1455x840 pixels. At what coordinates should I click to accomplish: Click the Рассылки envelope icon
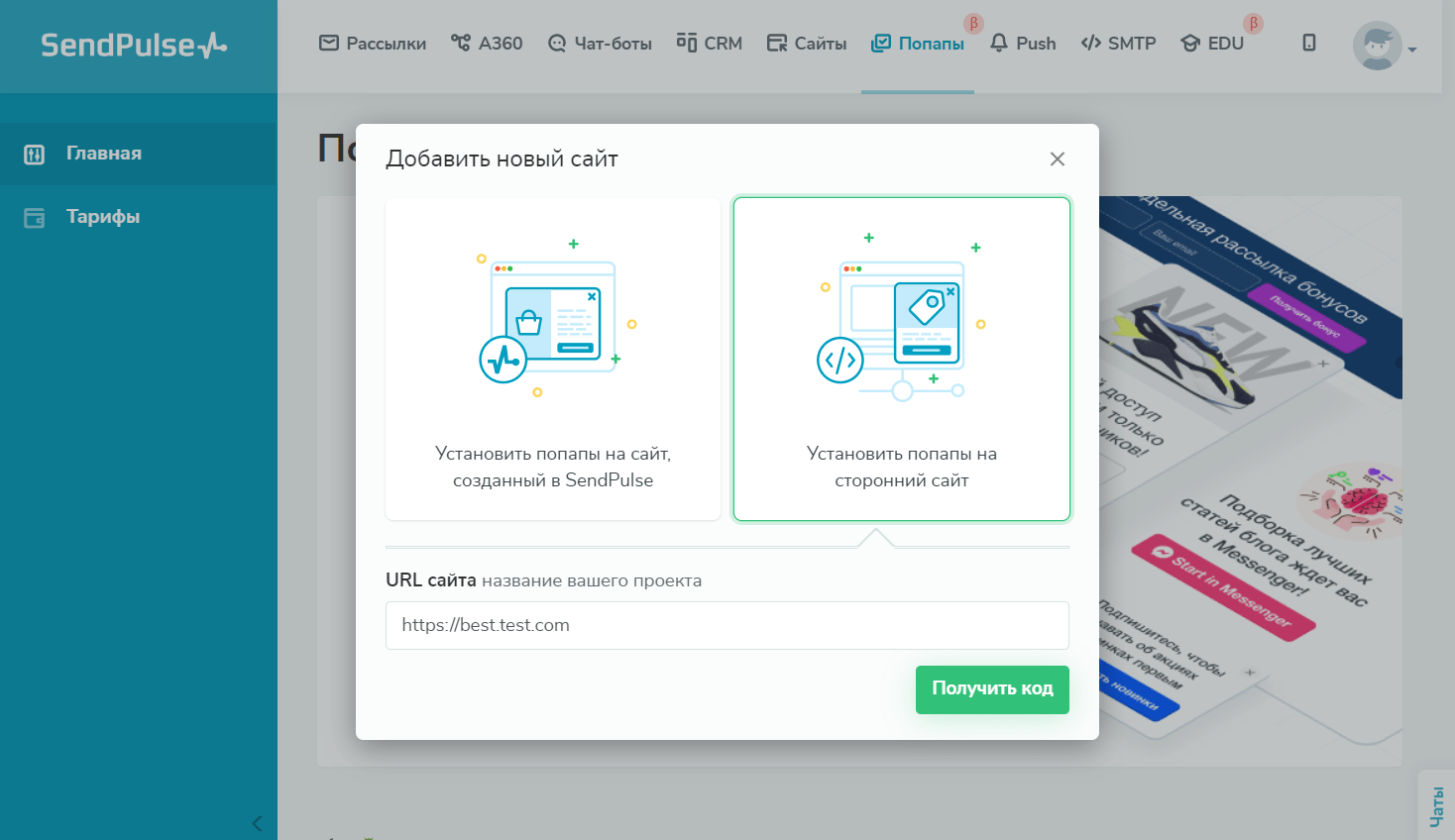point(329,43)
